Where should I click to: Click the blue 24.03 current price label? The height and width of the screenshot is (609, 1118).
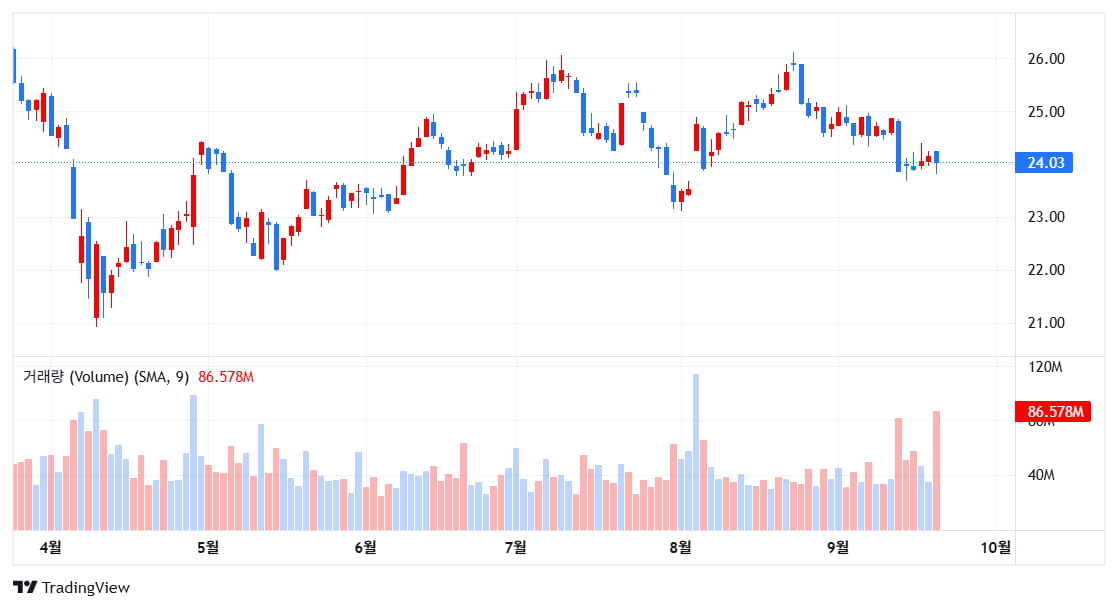pyautogui.click(x=1043, y=163)
